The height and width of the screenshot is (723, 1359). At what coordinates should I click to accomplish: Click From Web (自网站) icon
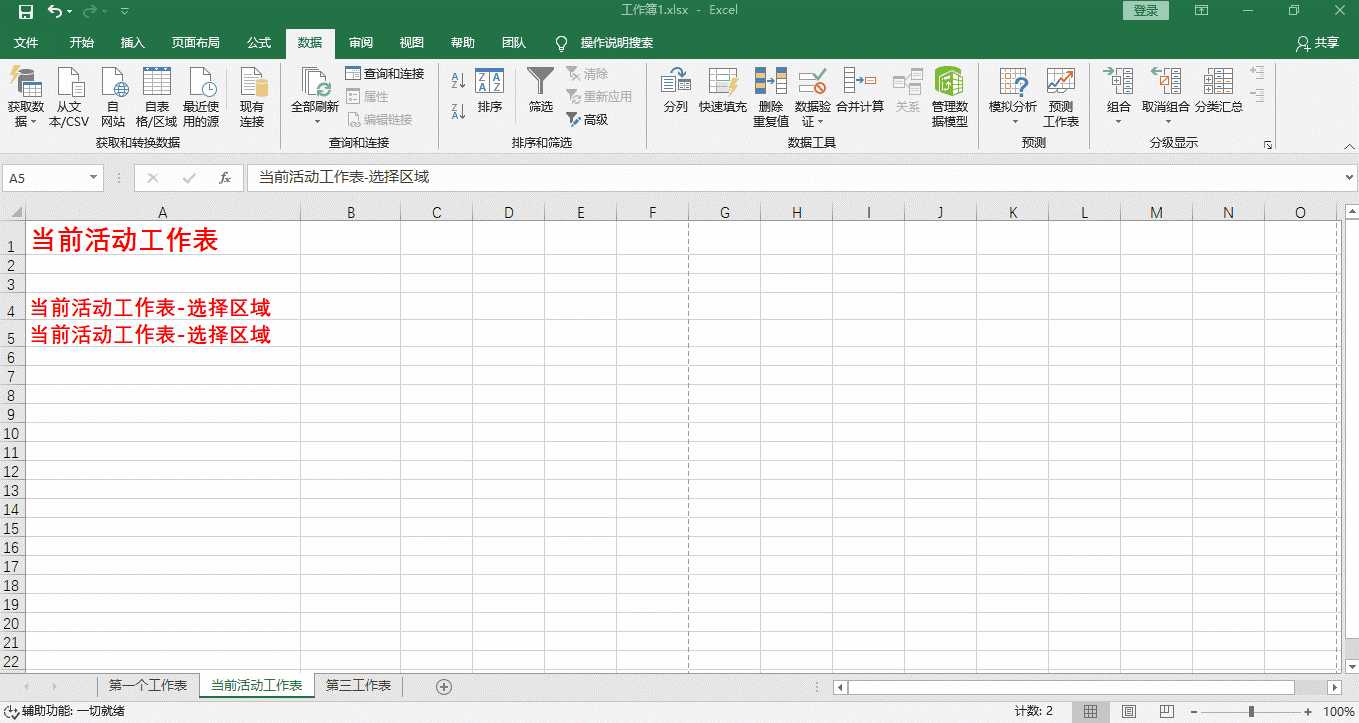(x=113, y=98)
